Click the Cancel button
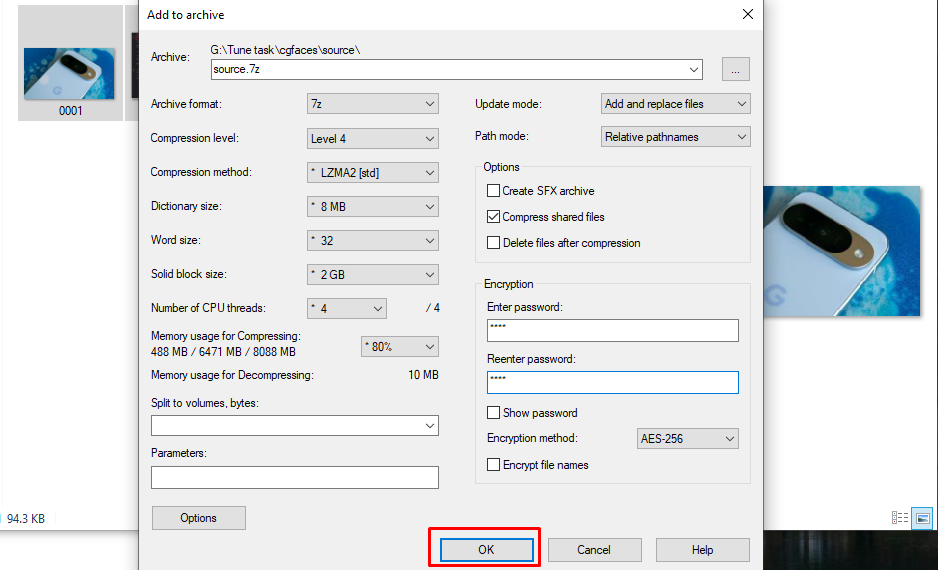938x570 pixels. 594,550
